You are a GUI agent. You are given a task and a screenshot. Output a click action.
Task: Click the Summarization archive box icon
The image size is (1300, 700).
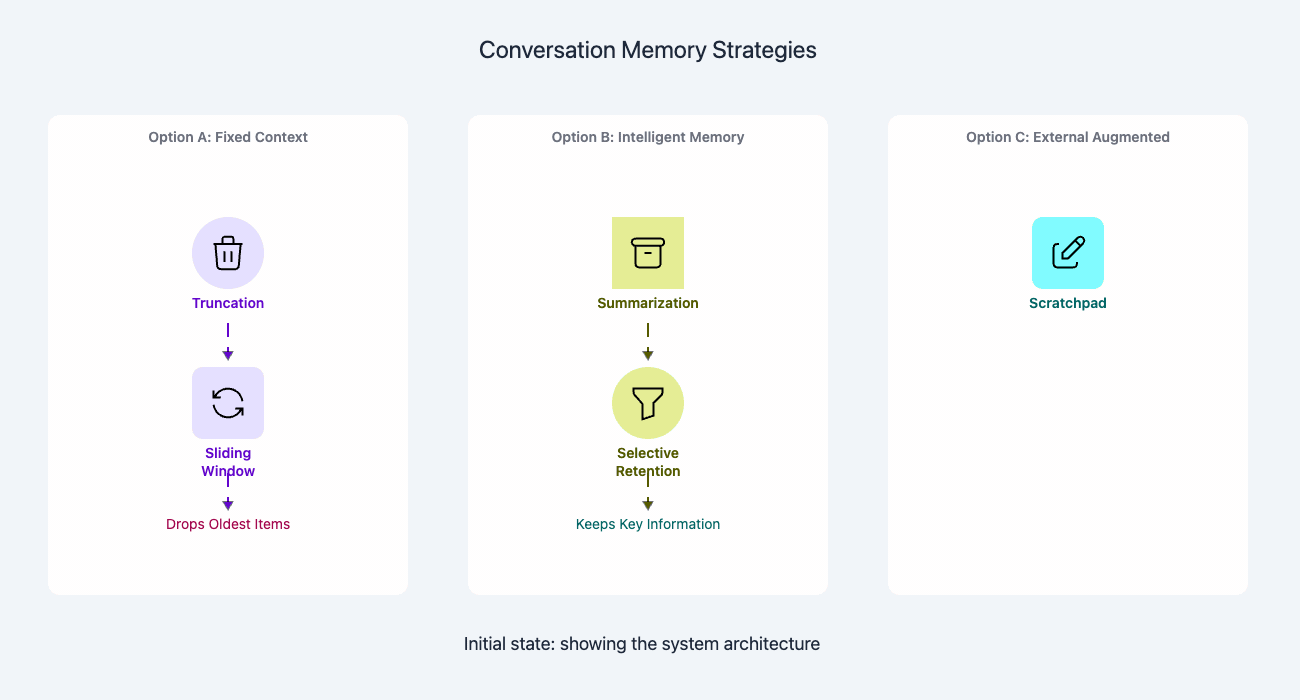648,253
